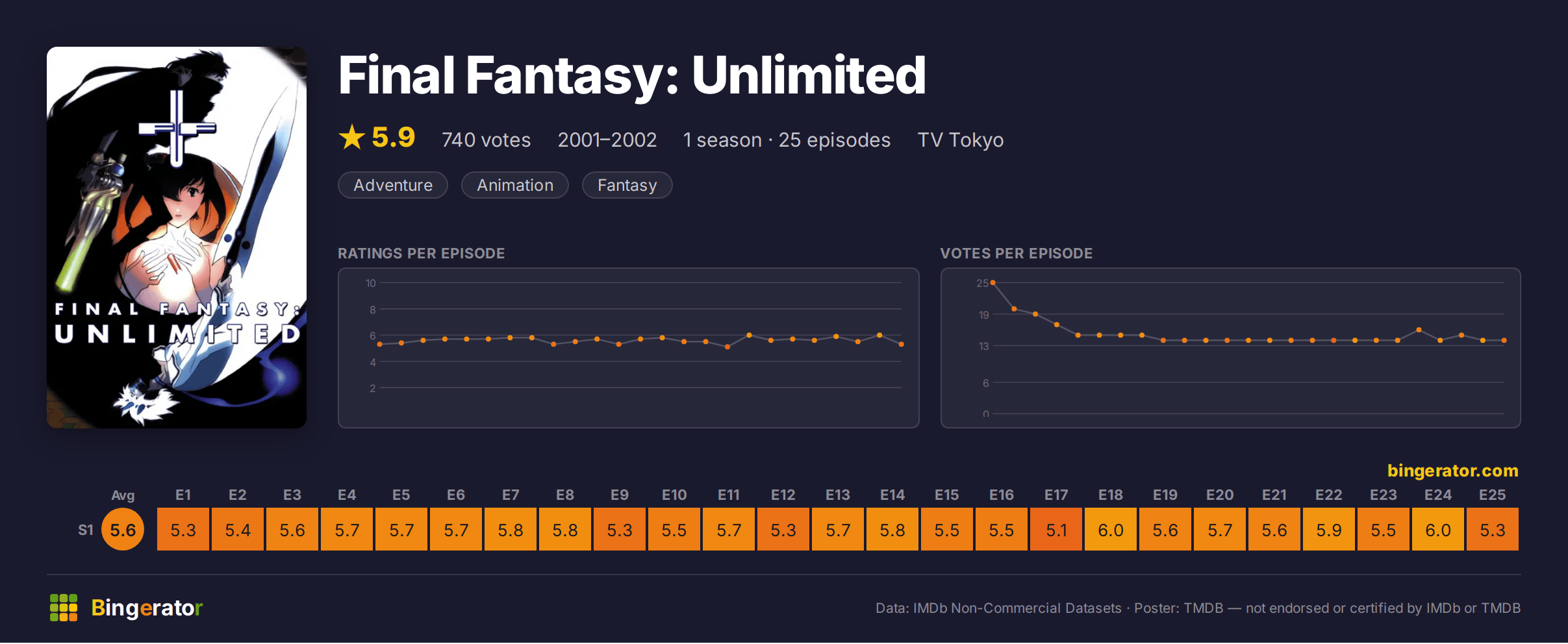Screen dimensions: 1568x644
Task: Select the Fantasy genre tag
Action: coord(627,185)
